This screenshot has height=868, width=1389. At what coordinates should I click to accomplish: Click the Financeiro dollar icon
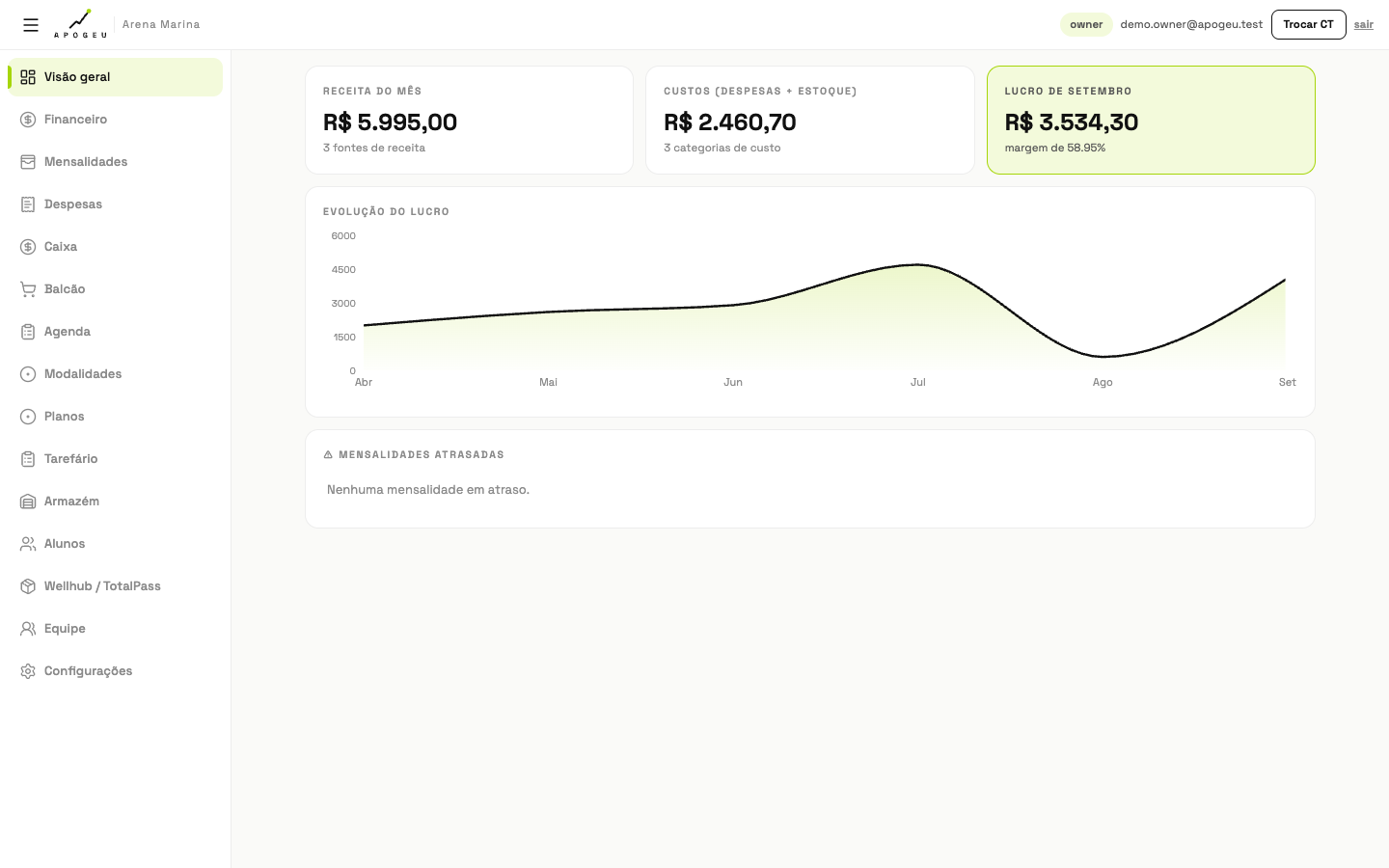[28, 120]
